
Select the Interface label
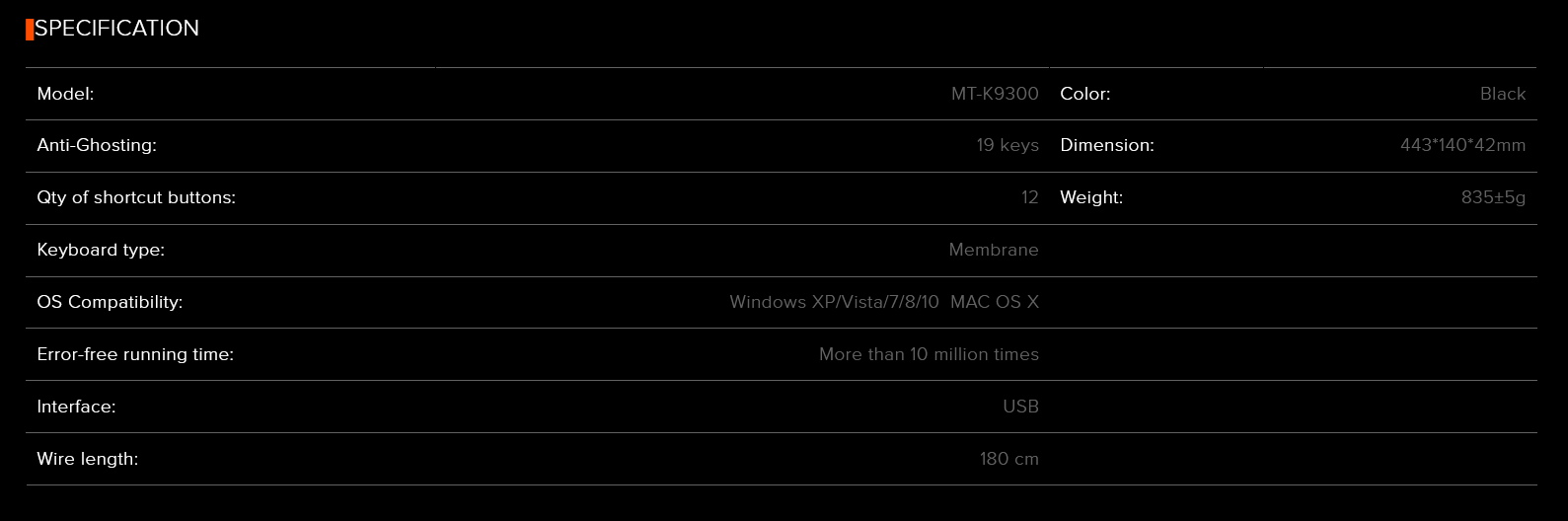[x=76, y=407]
